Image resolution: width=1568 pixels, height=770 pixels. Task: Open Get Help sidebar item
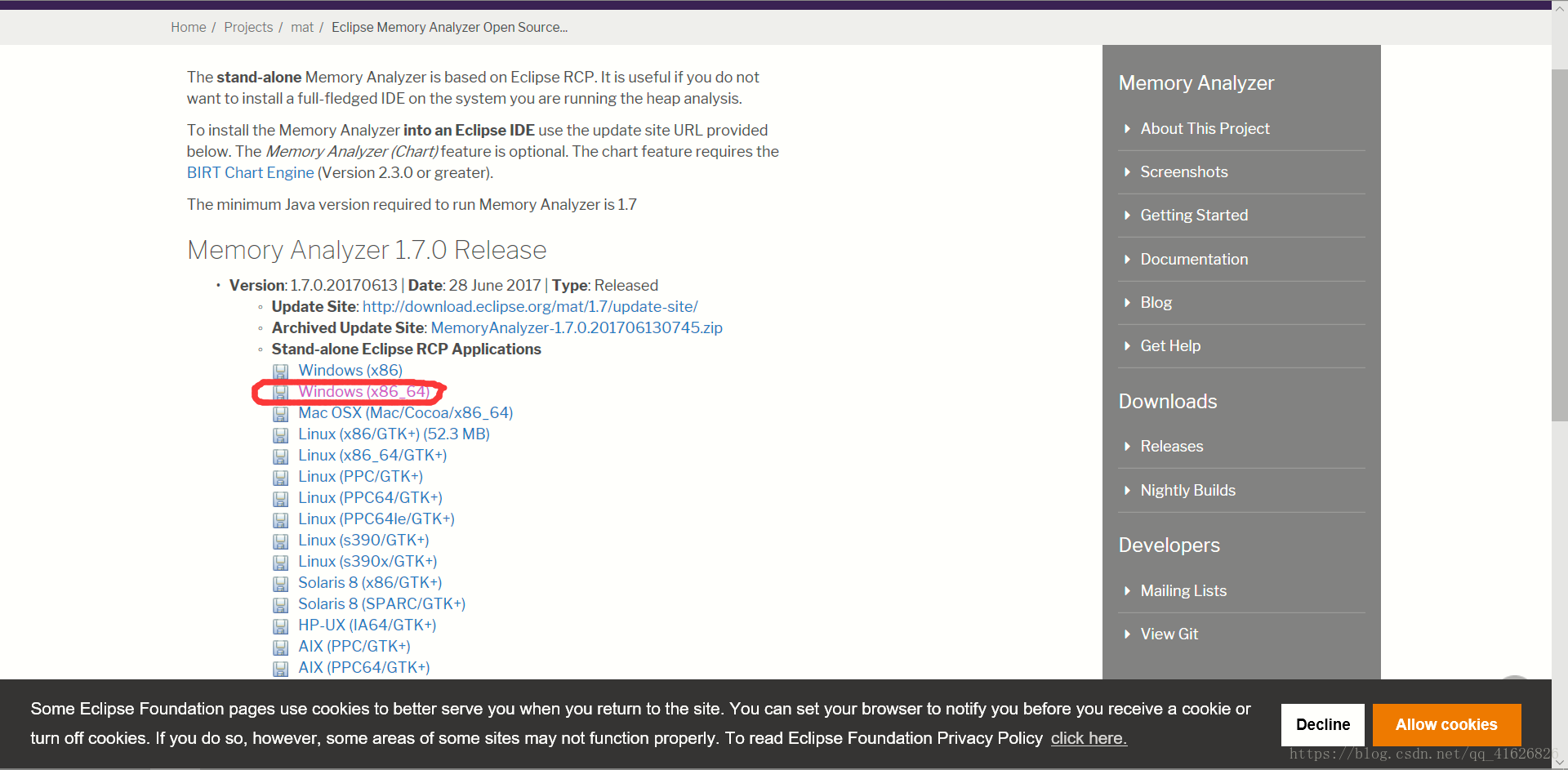[1170, 346]
